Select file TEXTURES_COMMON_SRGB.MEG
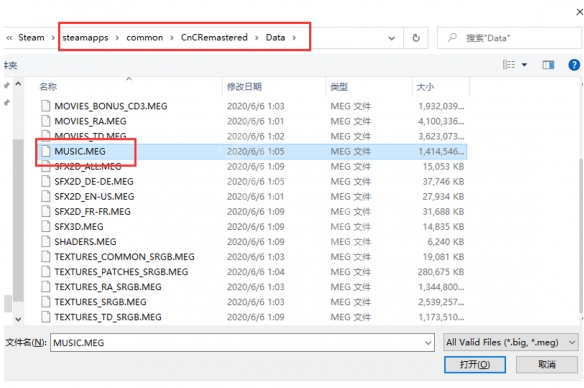The image size is (584, 388). click(124, 257)
